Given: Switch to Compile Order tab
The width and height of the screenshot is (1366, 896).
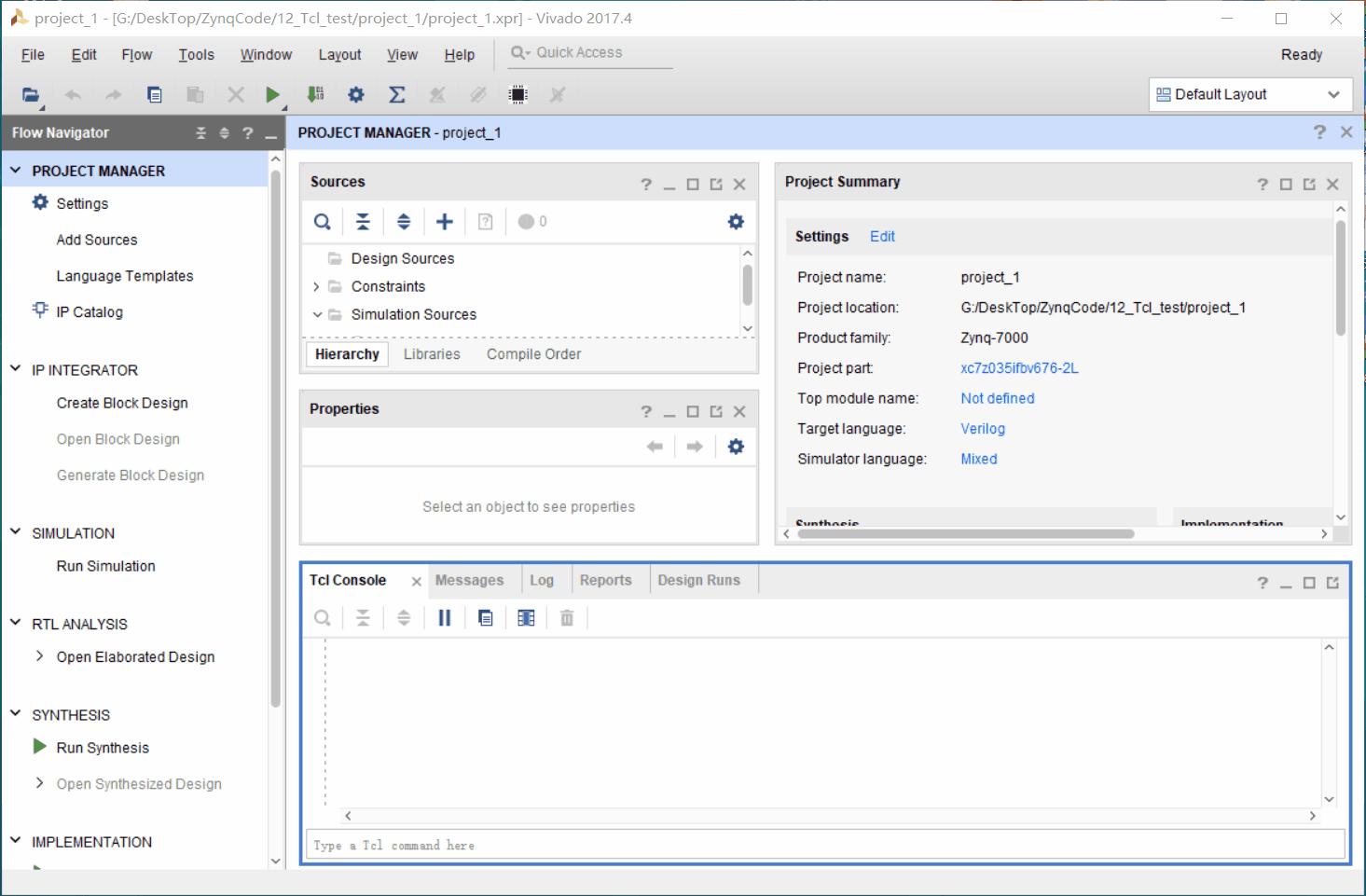Looking at the screenshot, I should (533, 354).
